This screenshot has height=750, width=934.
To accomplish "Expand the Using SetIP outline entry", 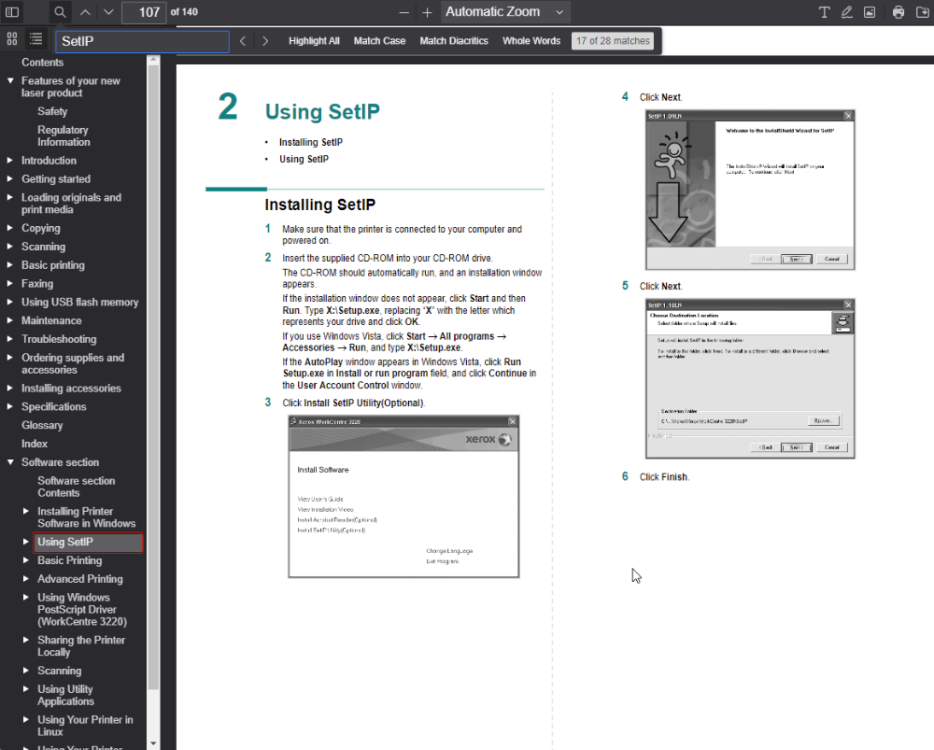I will point(26,542).
